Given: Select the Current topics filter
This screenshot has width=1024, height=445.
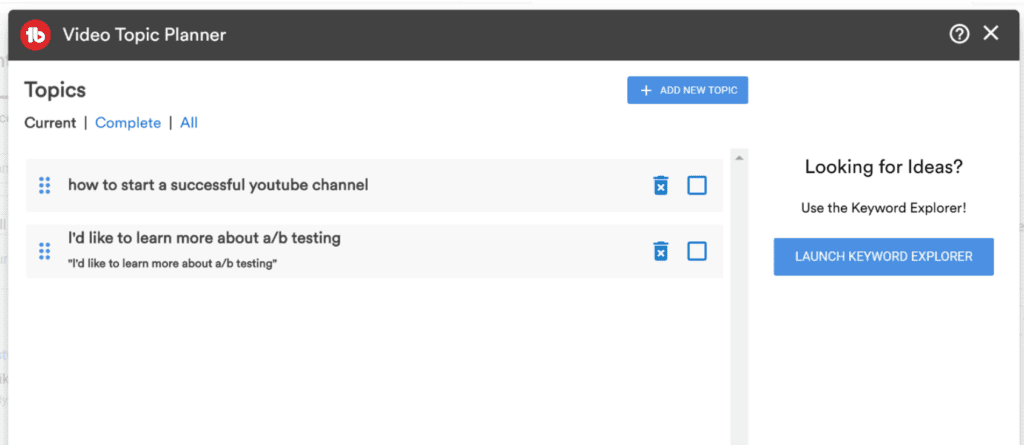Looking at the screenshot, I should coord(50,123).
